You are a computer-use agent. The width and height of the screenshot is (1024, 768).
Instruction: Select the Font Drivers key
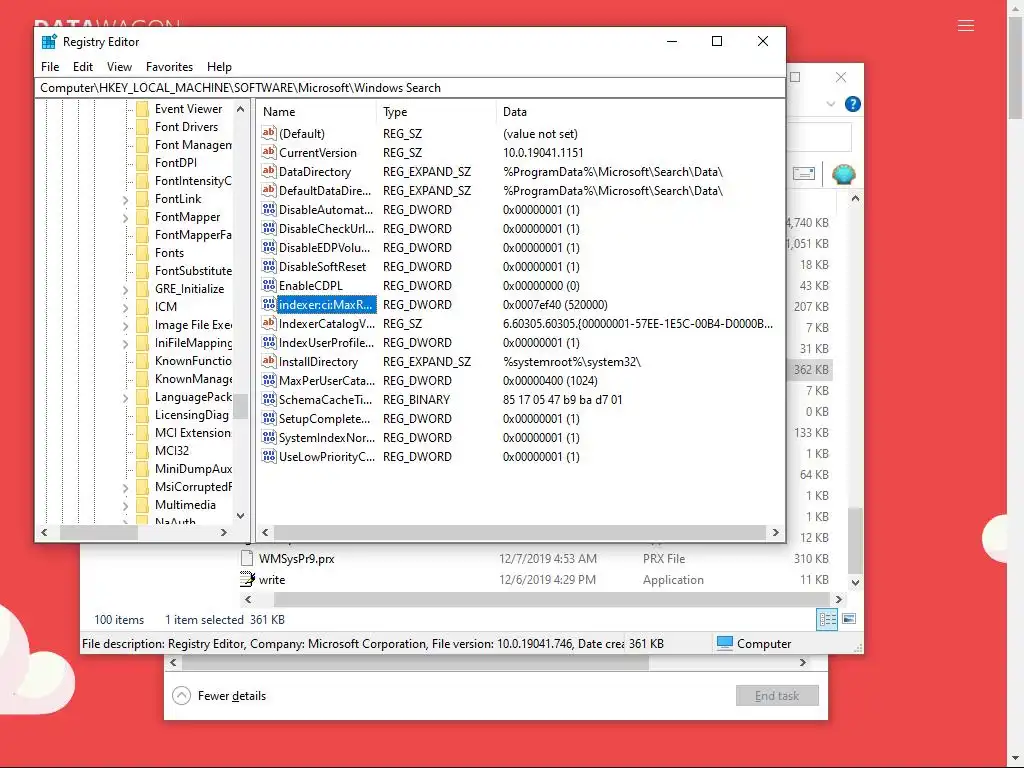point(186,127)
